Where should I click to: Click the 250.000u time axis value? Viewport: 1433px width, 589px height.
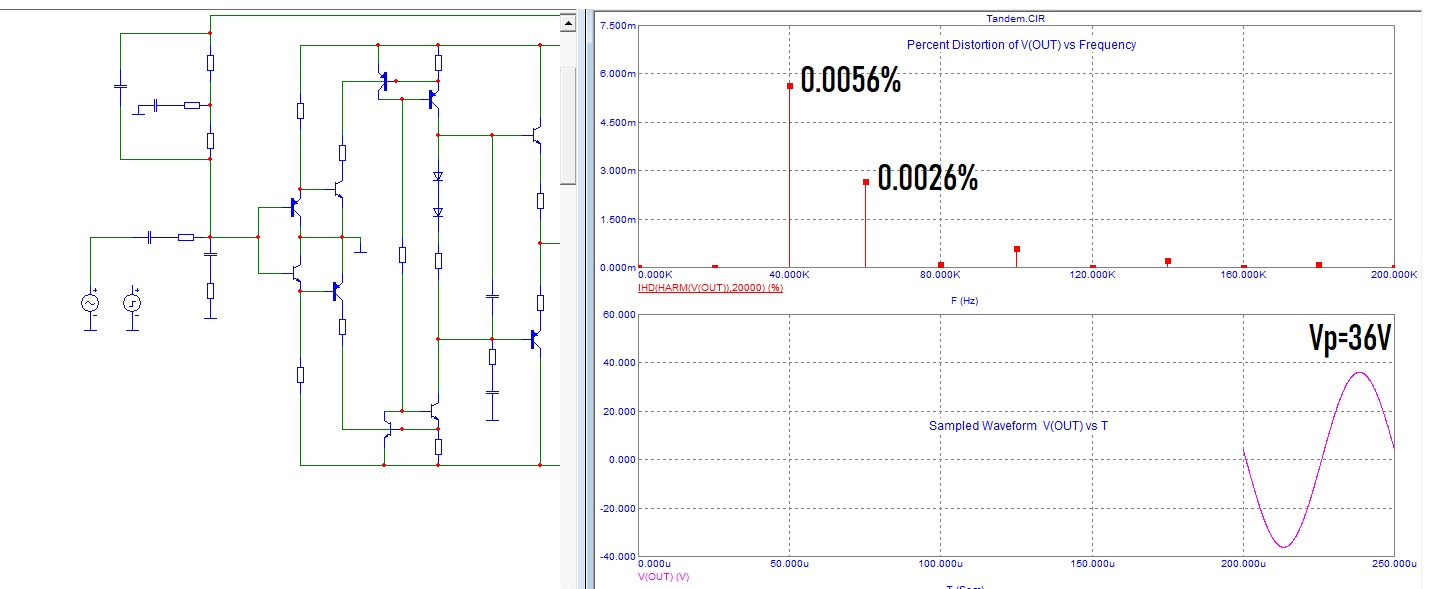tap(1393, 565)
